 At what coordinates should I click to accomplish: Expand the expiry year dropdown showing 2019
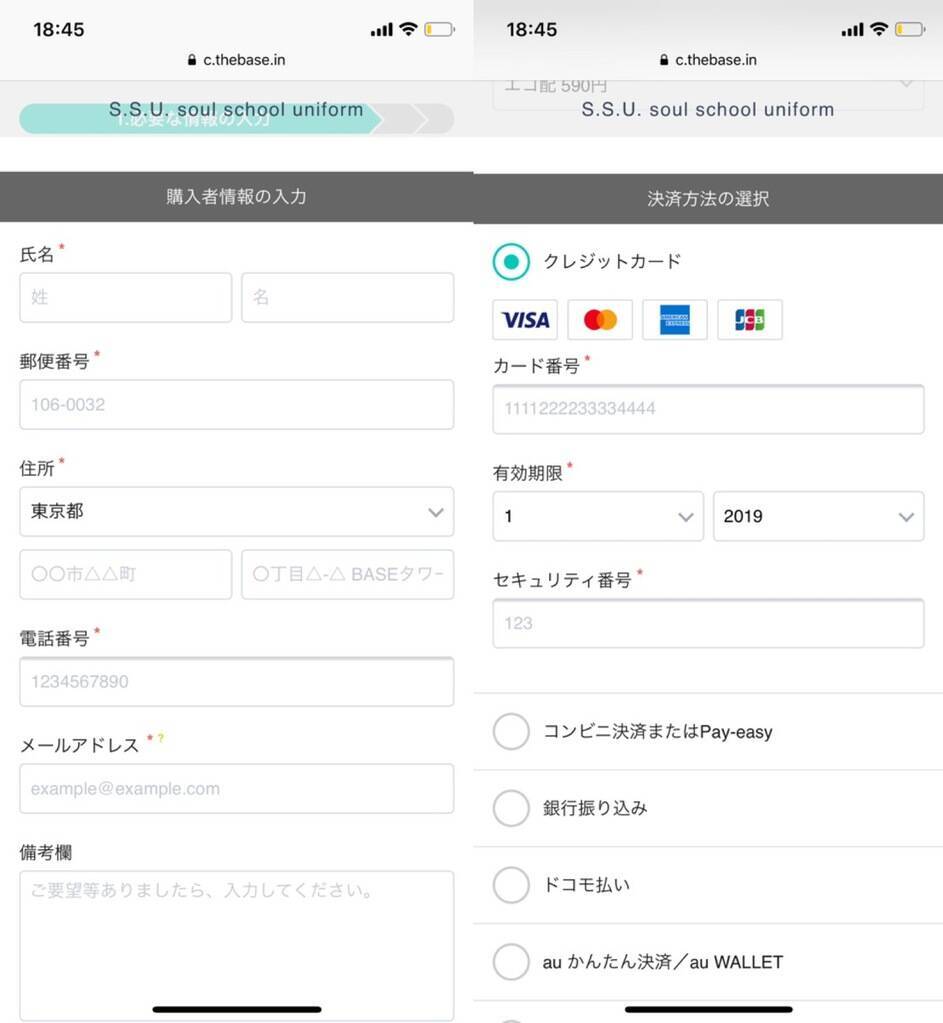818,517
